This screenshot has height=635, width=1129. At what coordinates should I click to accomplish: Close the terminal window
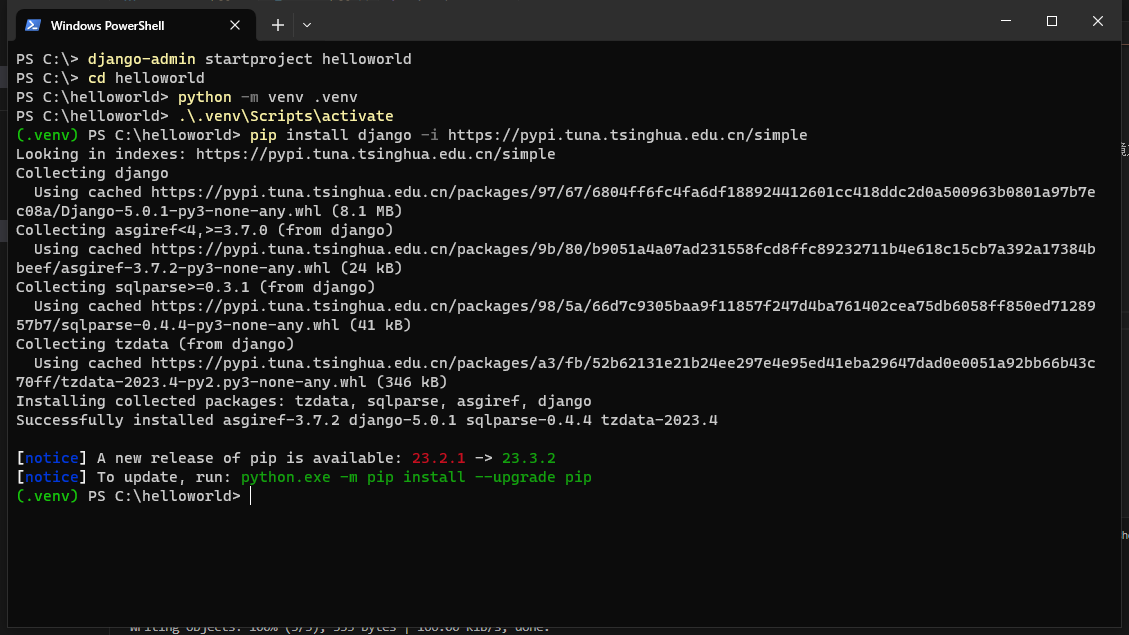point(1097,21)
